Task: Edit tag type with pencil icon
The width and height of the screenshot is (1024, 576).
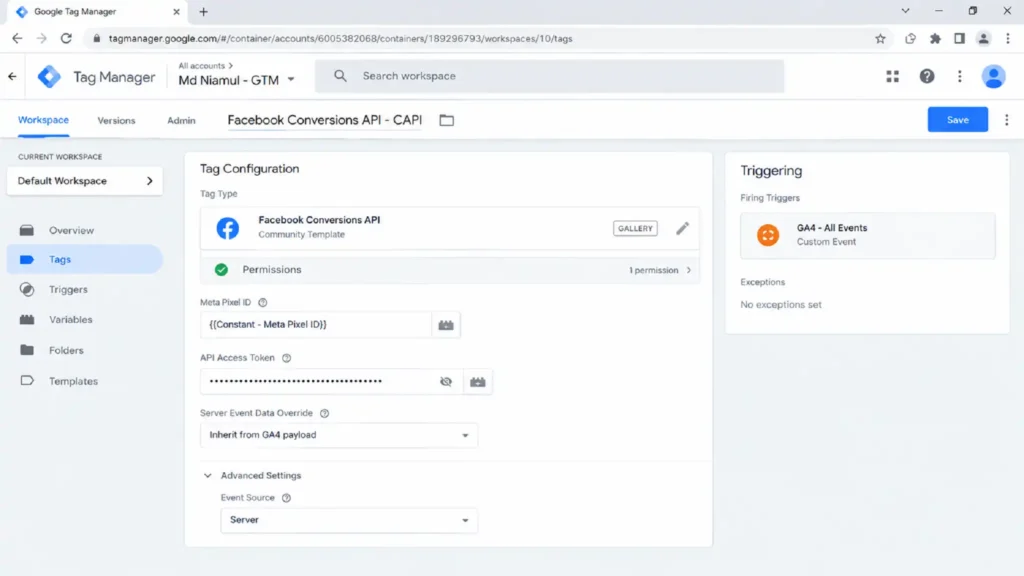Action: point(682,228)
